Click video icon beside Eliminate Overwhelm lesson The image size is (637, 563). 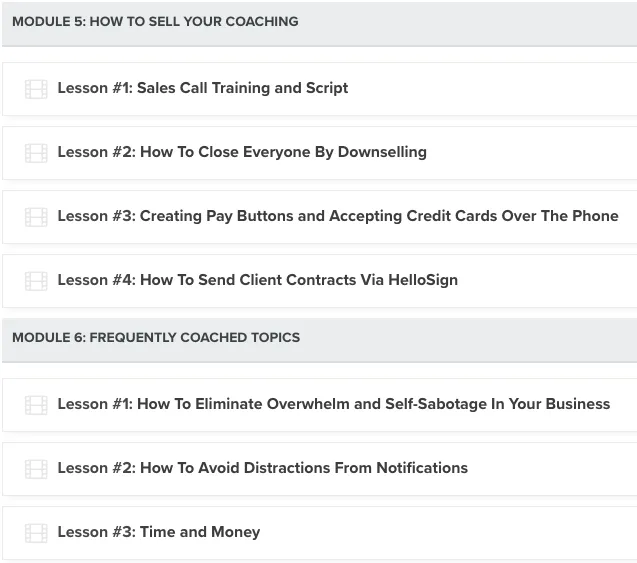[x=36, y=405]
